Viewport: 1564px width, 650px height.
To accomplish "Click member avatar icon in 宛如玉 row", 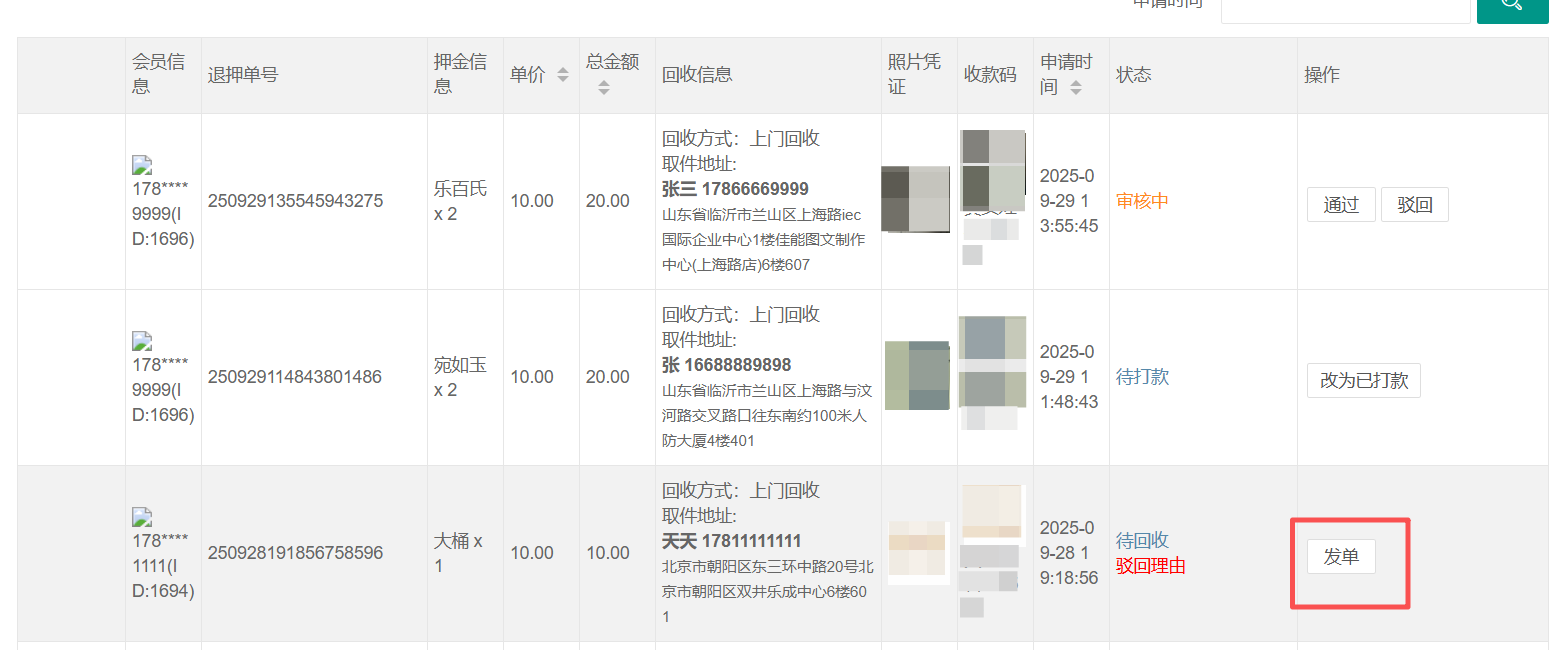I will coord(141,342).
